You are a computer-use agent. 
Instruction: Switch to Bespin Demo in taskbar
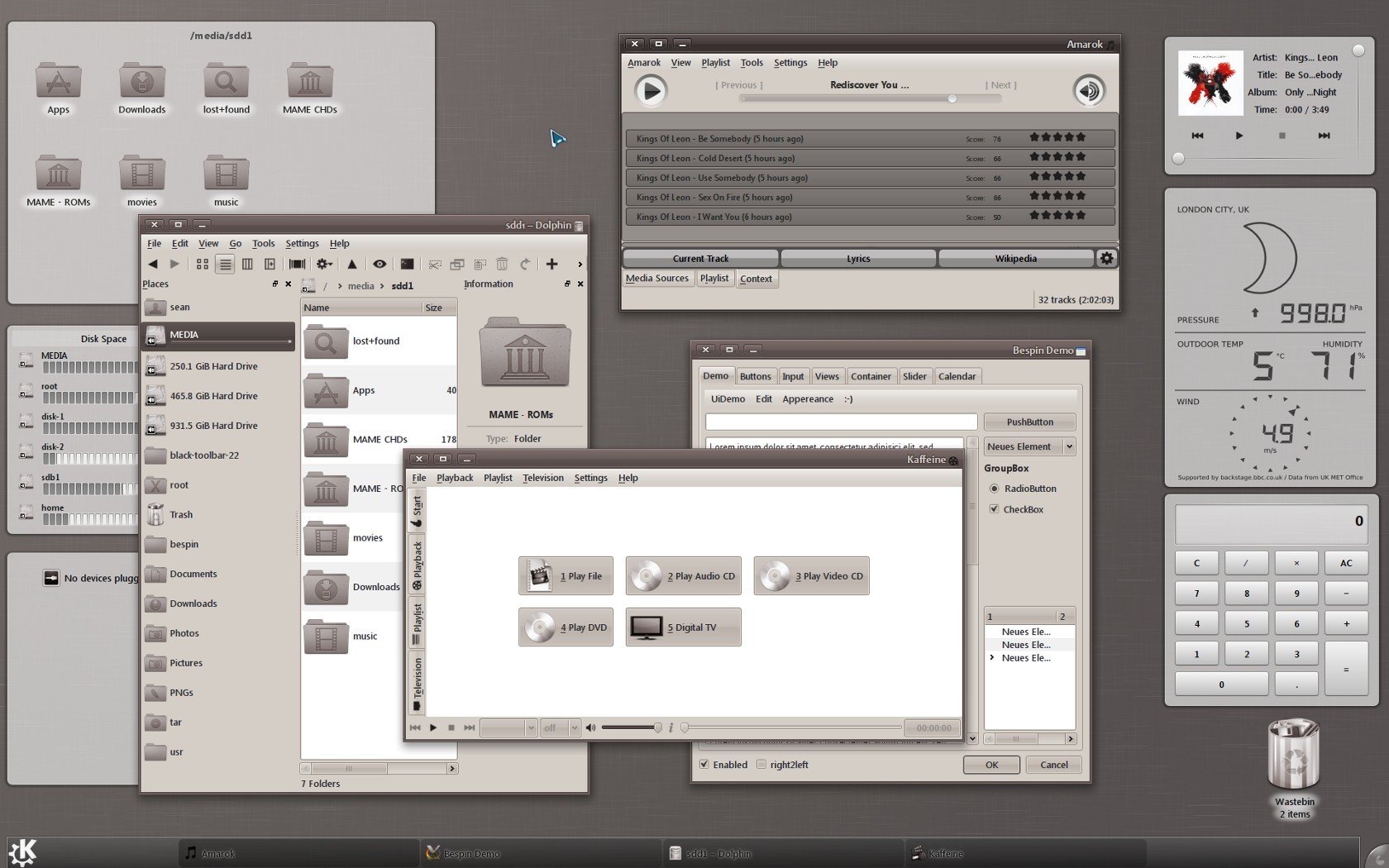click(x=542, y=853)
